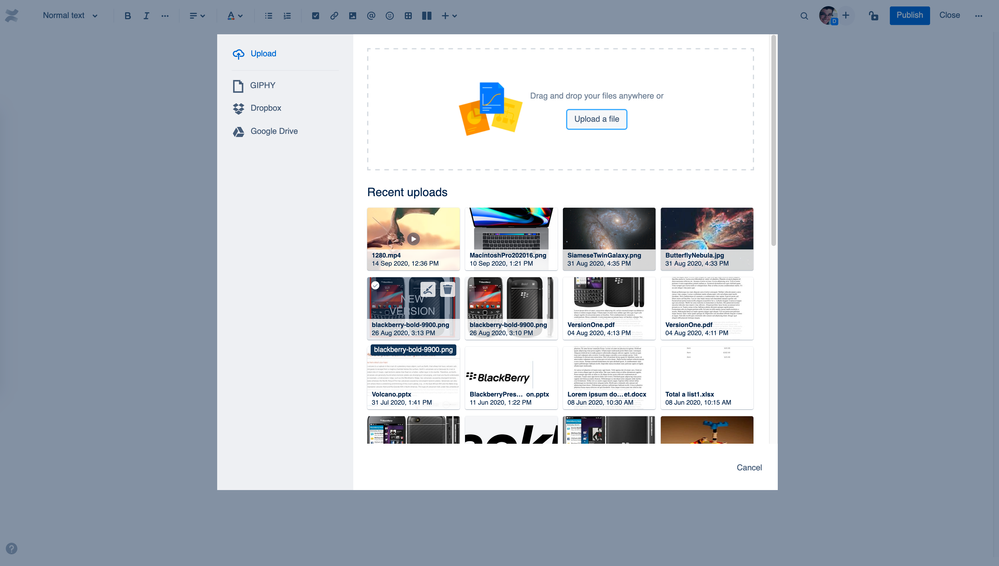Click the Recent uploads heading

click(407, 192)
